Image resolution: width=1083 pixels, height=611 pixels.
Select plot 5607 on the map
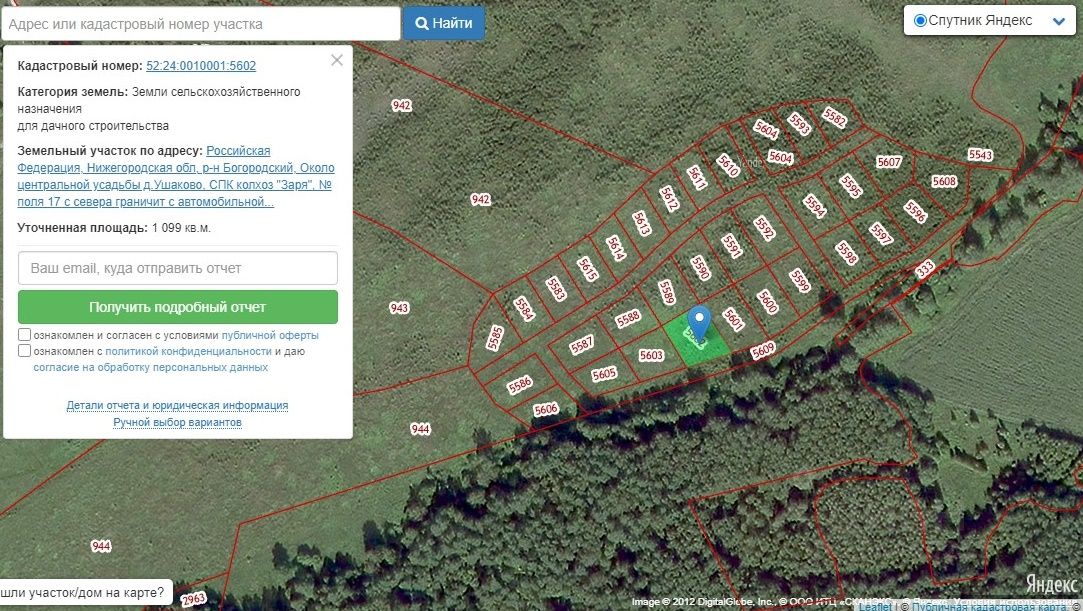pos(889,162)
